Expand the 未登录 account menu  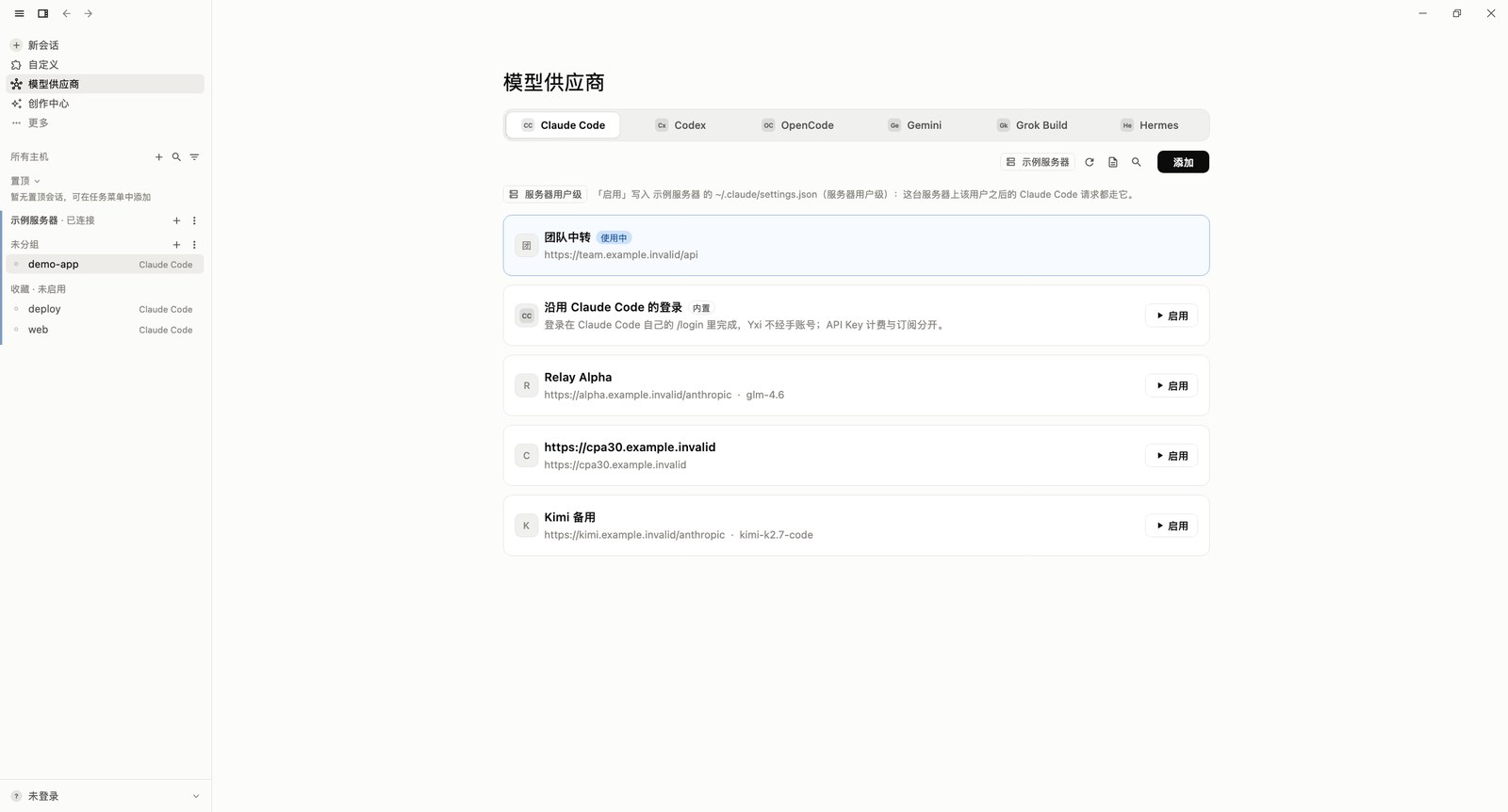[105, 796]
